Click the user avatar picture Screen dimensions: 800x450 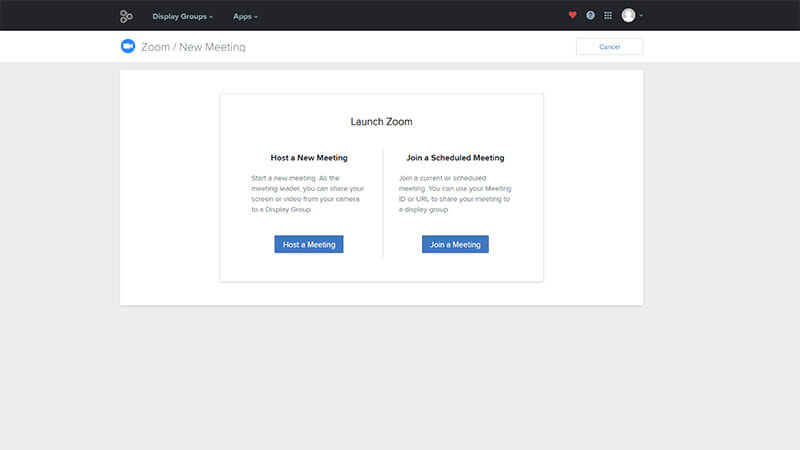click(629, 15)
